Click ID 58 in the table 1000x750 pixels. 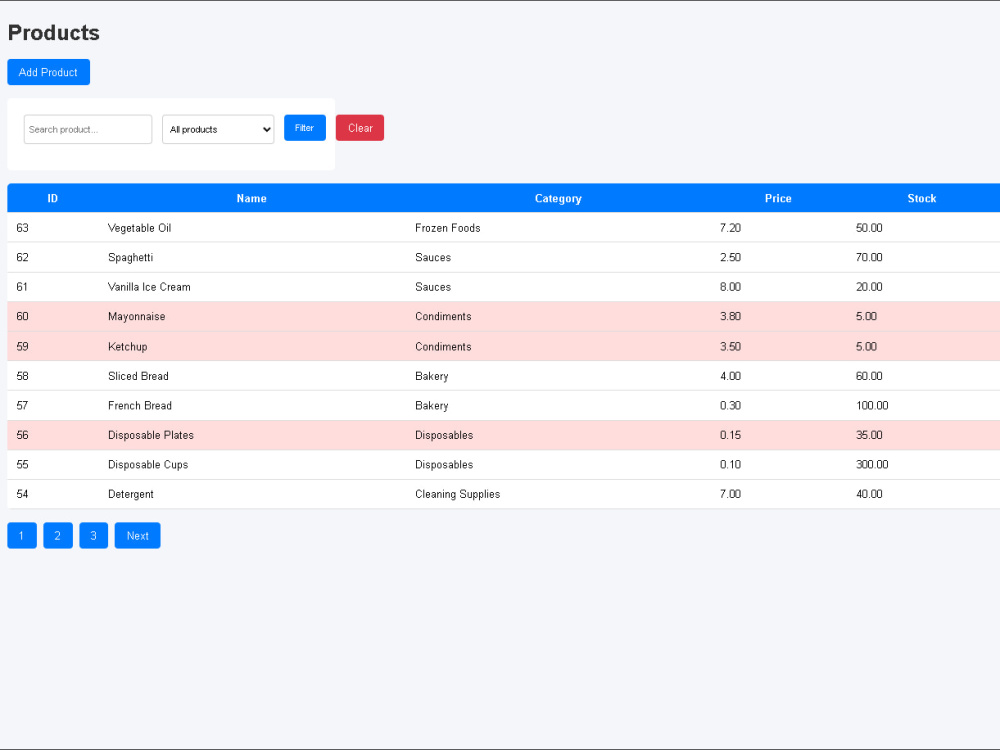22,376
